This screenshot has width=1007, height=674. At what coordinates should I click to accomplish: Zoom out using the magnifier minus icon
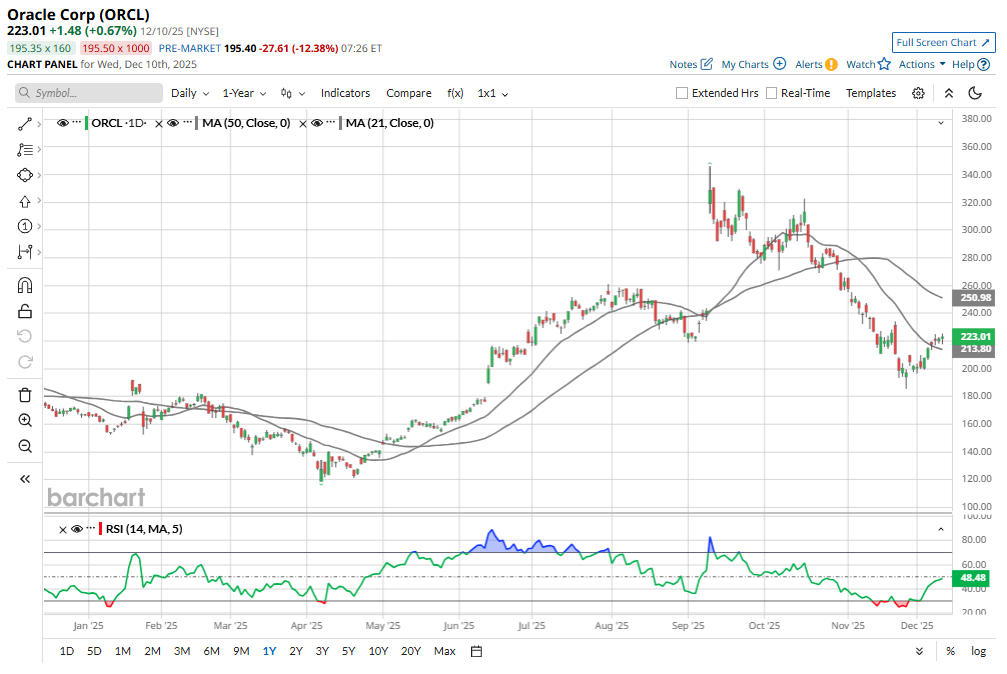[25, 446]
